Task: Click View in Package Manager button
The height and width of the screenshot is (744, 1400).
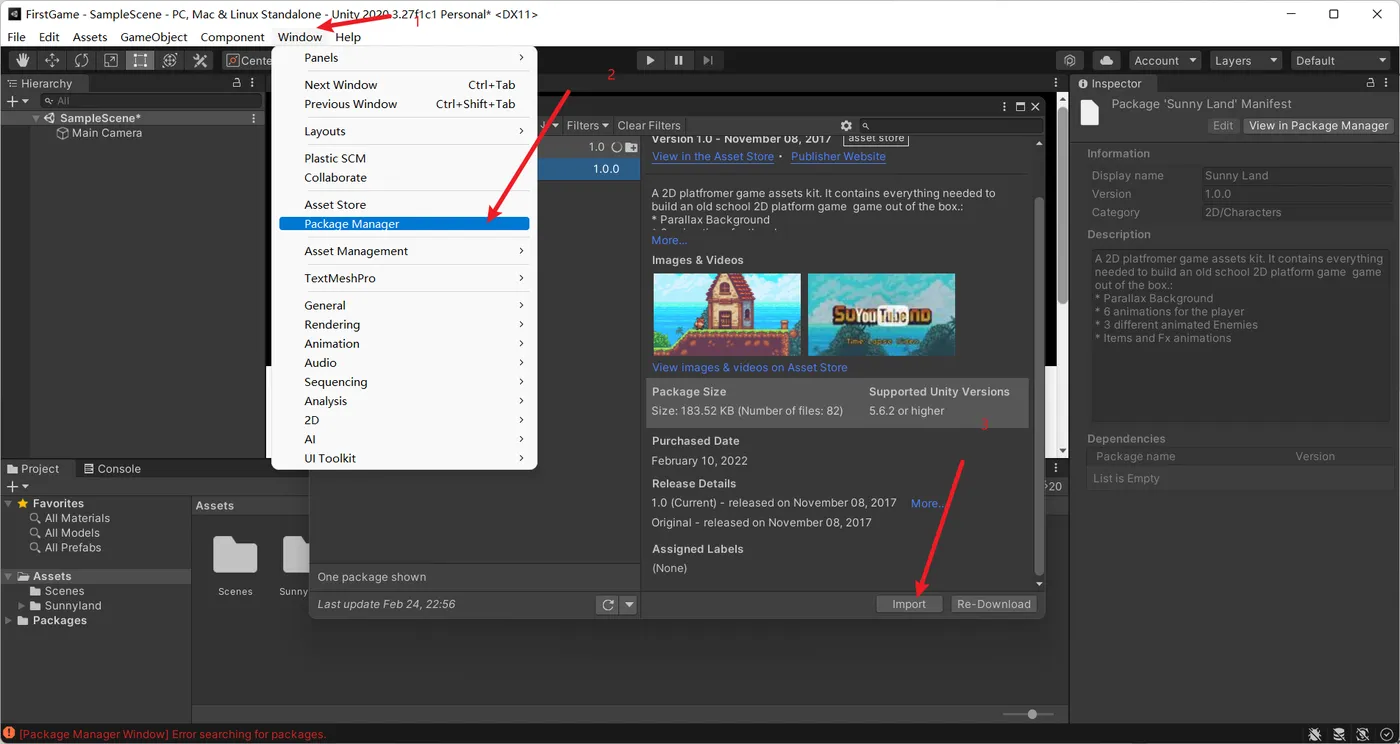Action: click(1318, 126)
